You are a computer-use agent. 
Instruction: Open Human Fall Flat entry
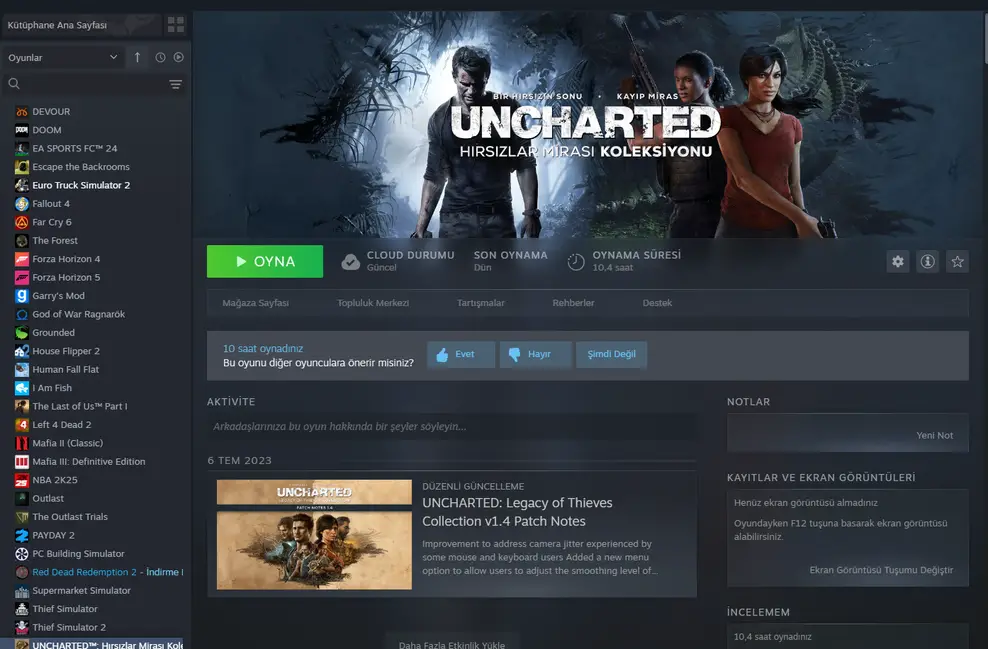(66, 369)
